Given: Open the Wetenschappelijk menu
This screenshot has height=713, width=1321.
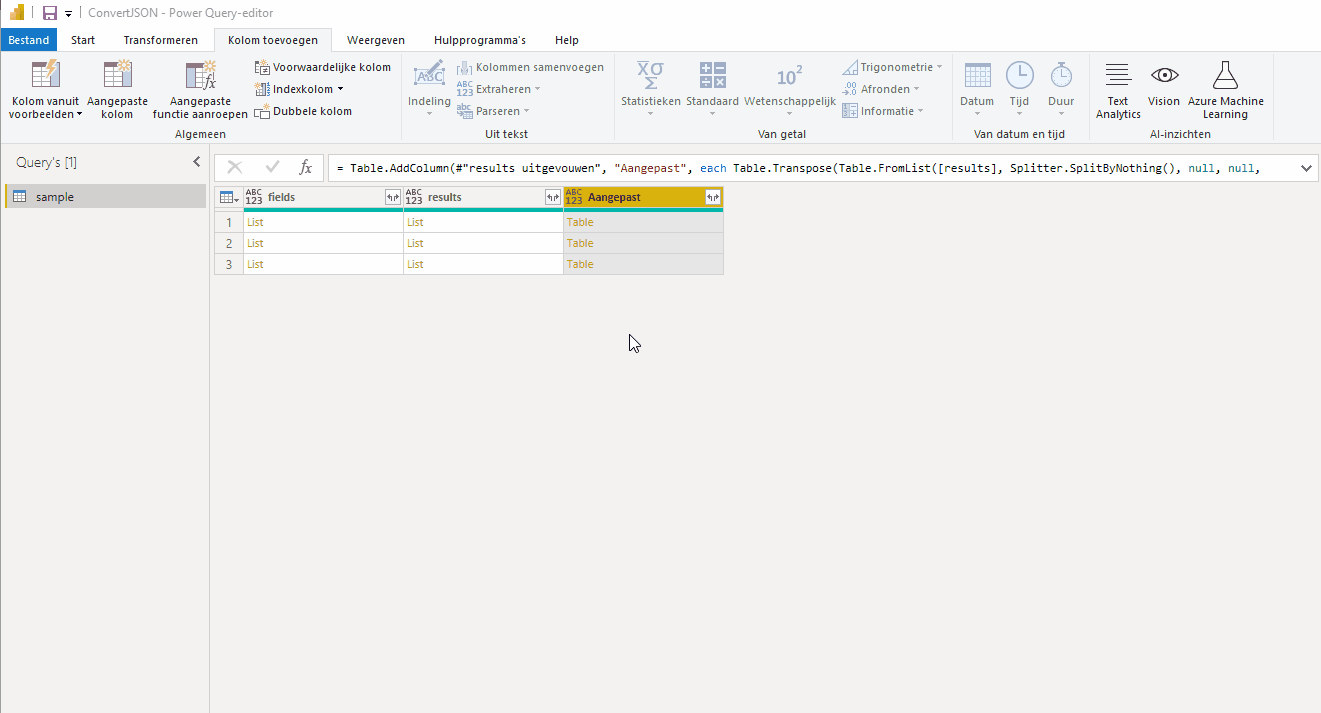Looking at the screenshot, I should pos(789,90).
